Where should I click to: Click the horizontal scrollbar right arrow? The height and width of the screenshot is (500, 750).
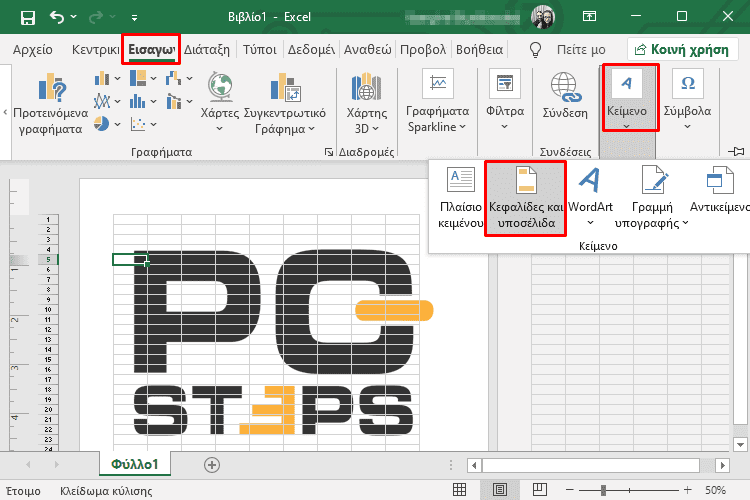pyautogui.click(x=723, y=465)
